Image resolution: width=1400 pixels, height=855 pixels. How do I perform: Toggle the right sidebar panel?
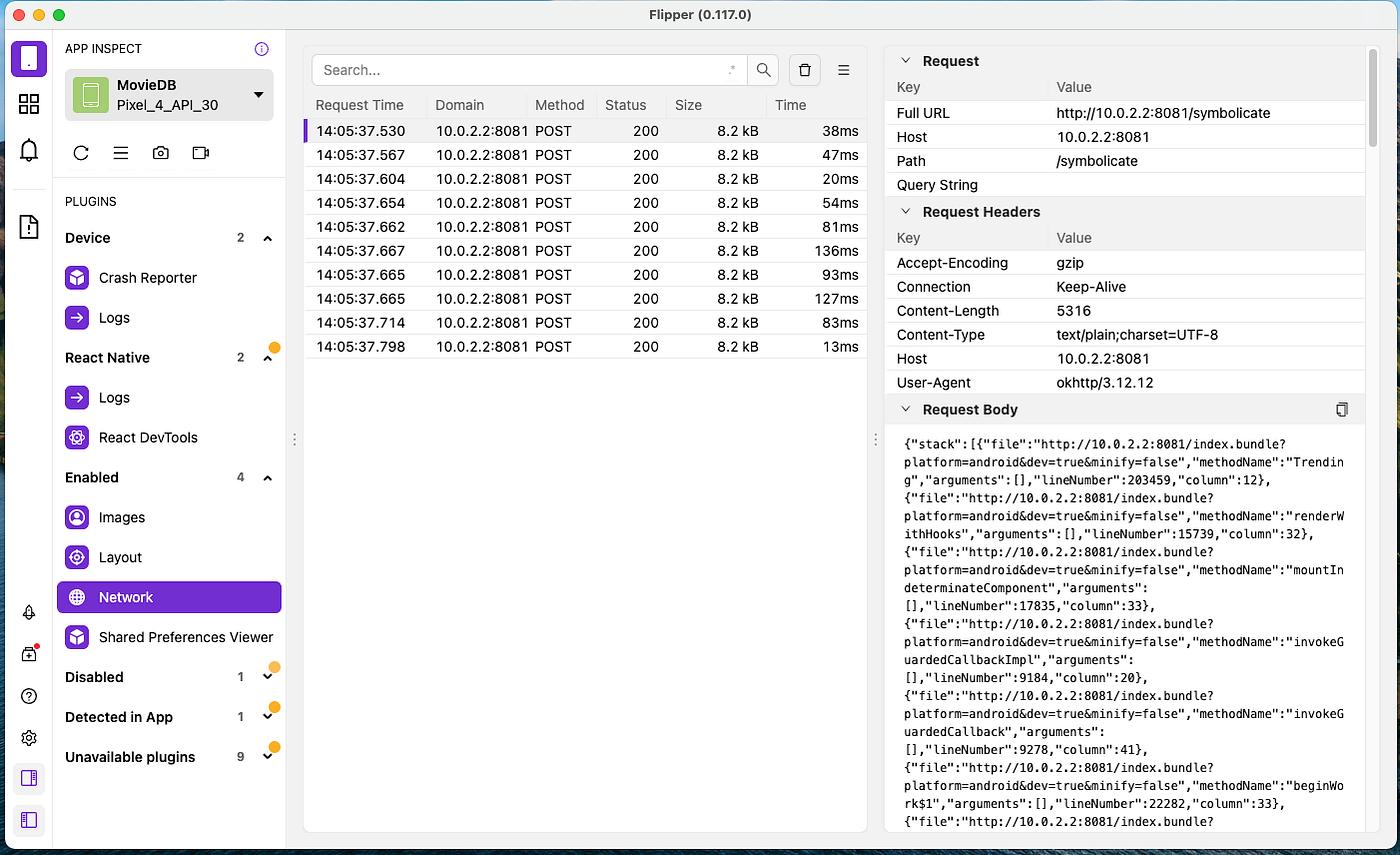[29, 778]
